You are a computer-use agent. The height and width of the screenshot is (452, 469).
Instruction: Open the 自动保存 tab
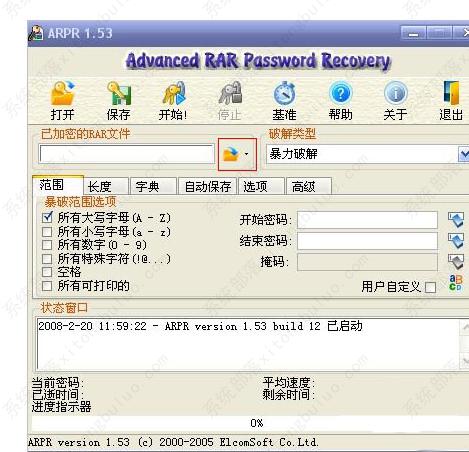(208, 186)
